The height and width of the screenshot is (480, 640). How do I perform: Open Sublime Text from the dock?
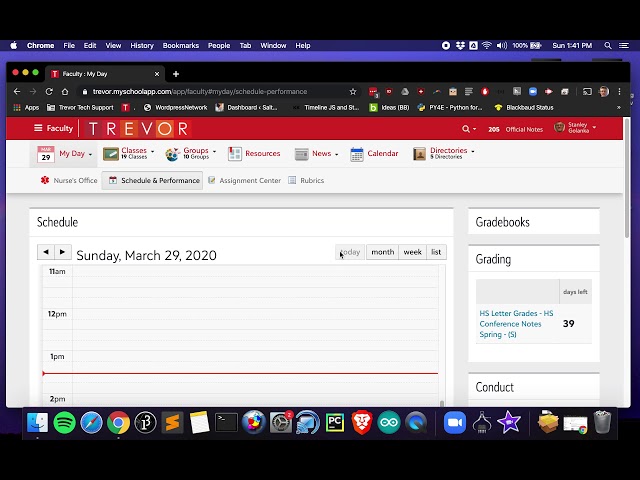[172, 422]
